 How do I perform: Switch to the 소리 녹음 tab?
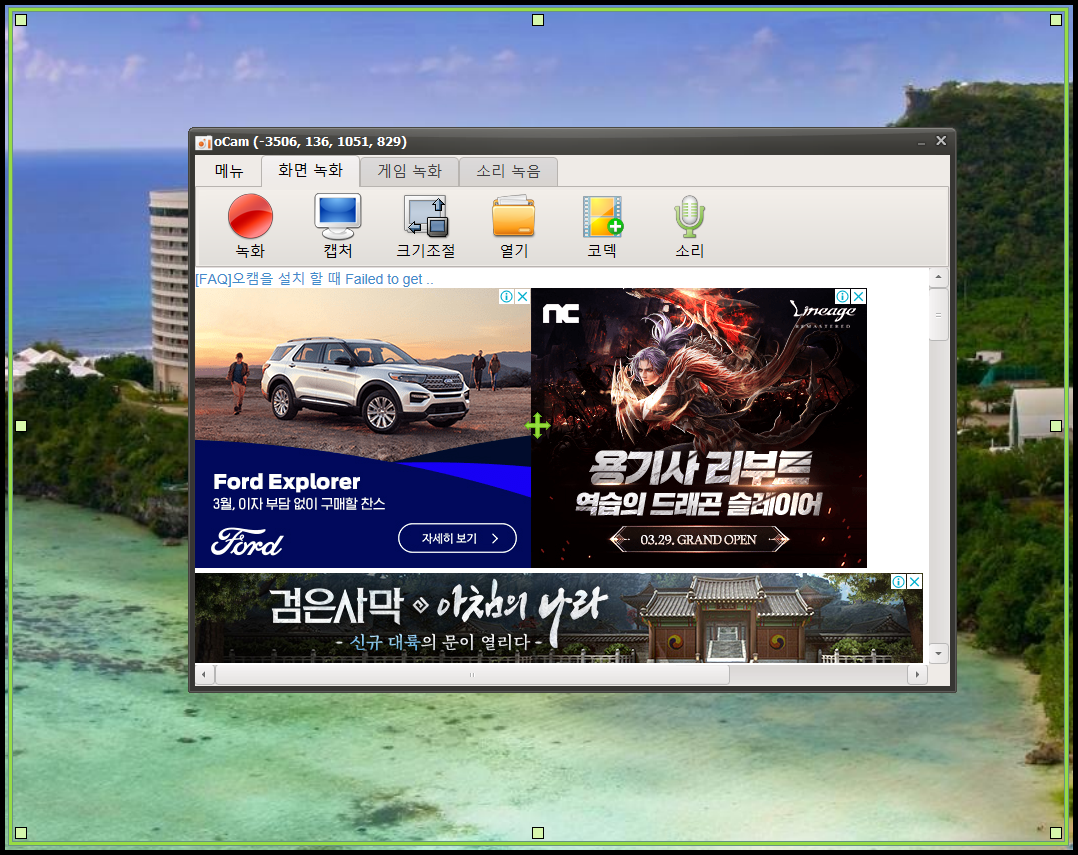click(509, 171)
